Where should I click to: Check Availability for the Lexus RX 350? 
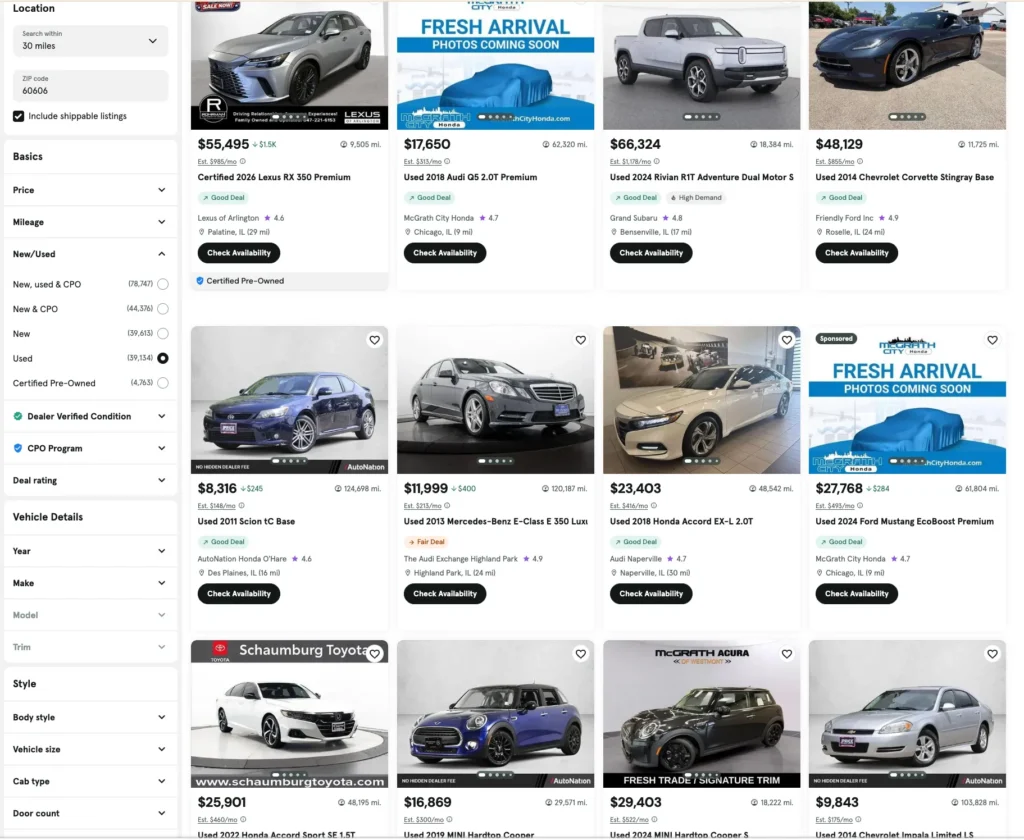tap(239, 253)
